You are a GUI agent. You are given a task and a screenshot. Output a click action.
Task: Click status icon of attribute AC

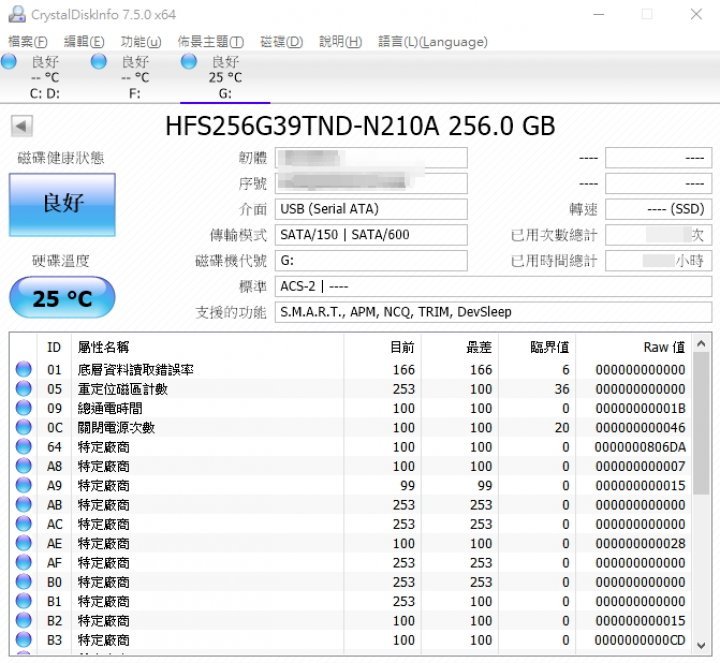(x=23, y=523)
